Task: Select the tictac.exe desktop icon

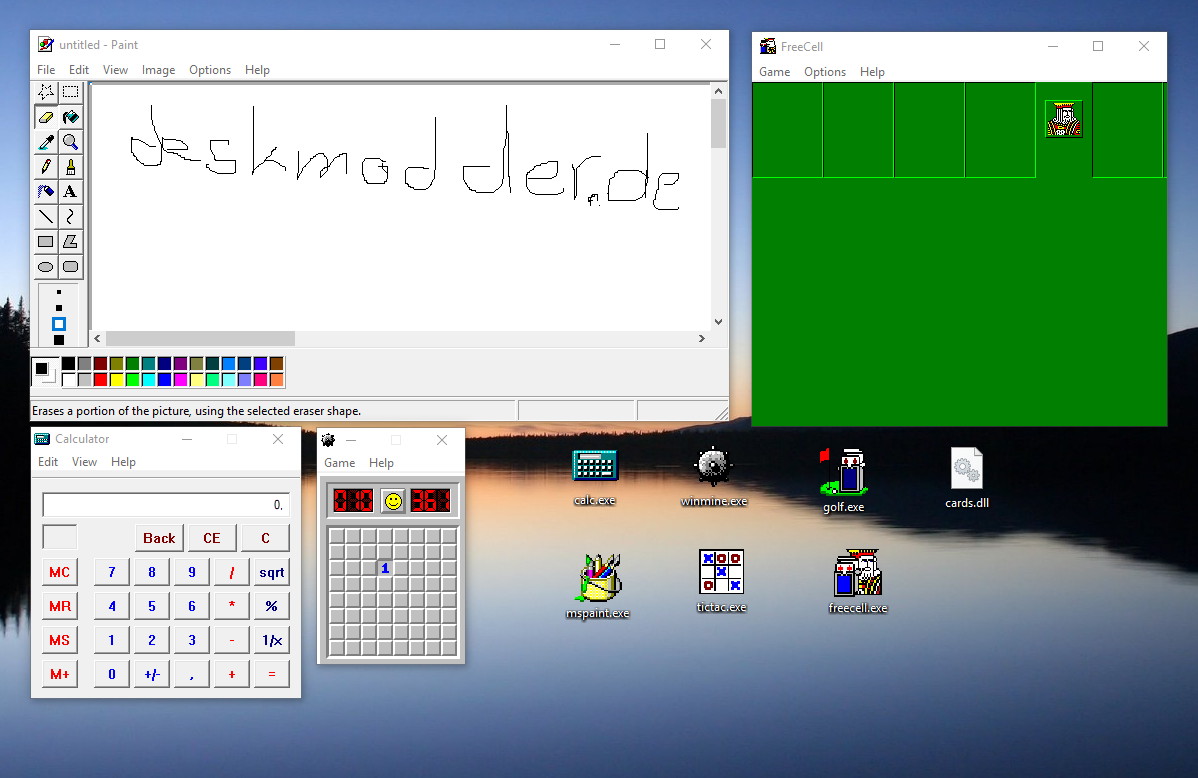Action: 721,581
